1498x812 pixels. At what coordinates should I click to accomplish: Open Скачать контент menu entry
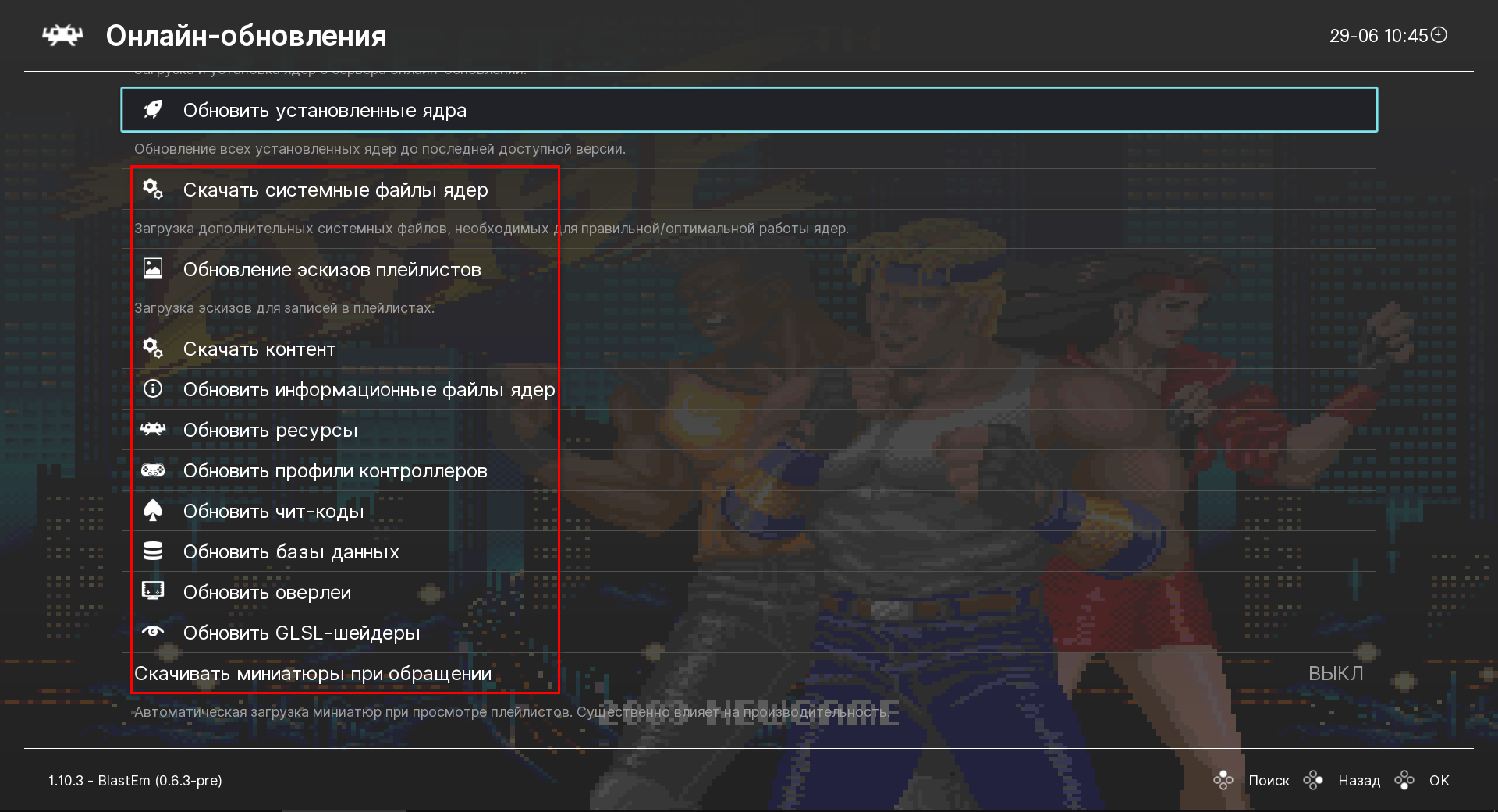[x=749, y=349]
